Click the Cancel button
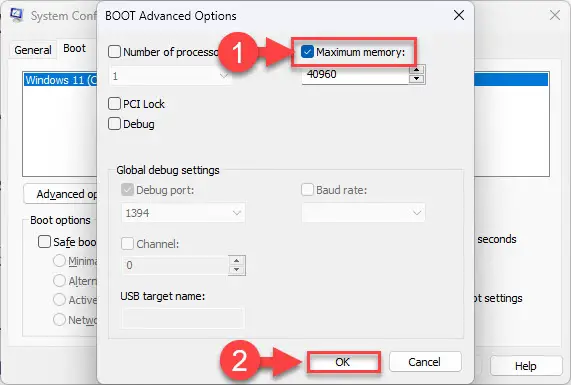The image size is (571, 385). point(424,362)
